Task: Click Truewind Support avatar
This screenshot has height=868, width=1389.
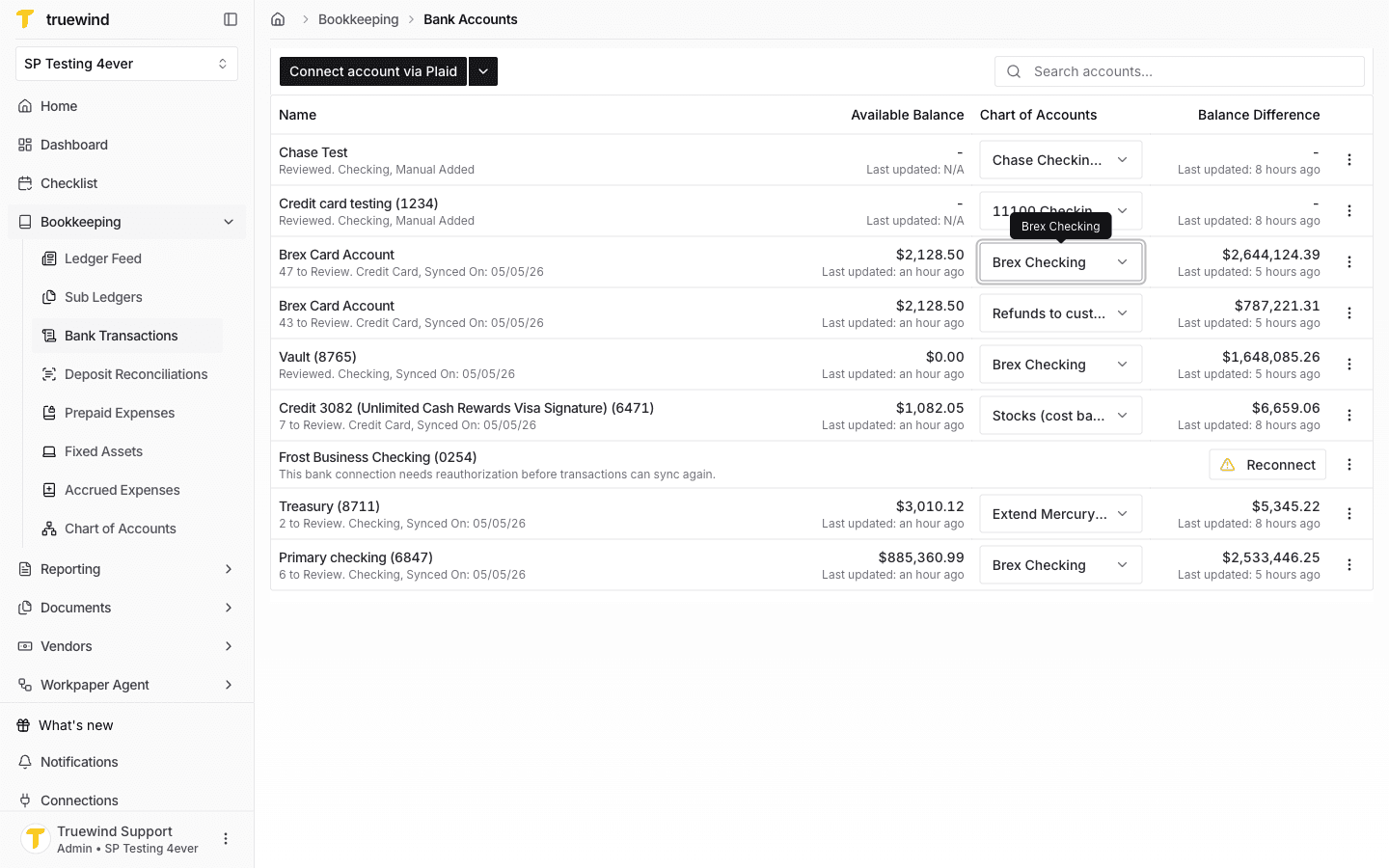Action: click(36, 839)
